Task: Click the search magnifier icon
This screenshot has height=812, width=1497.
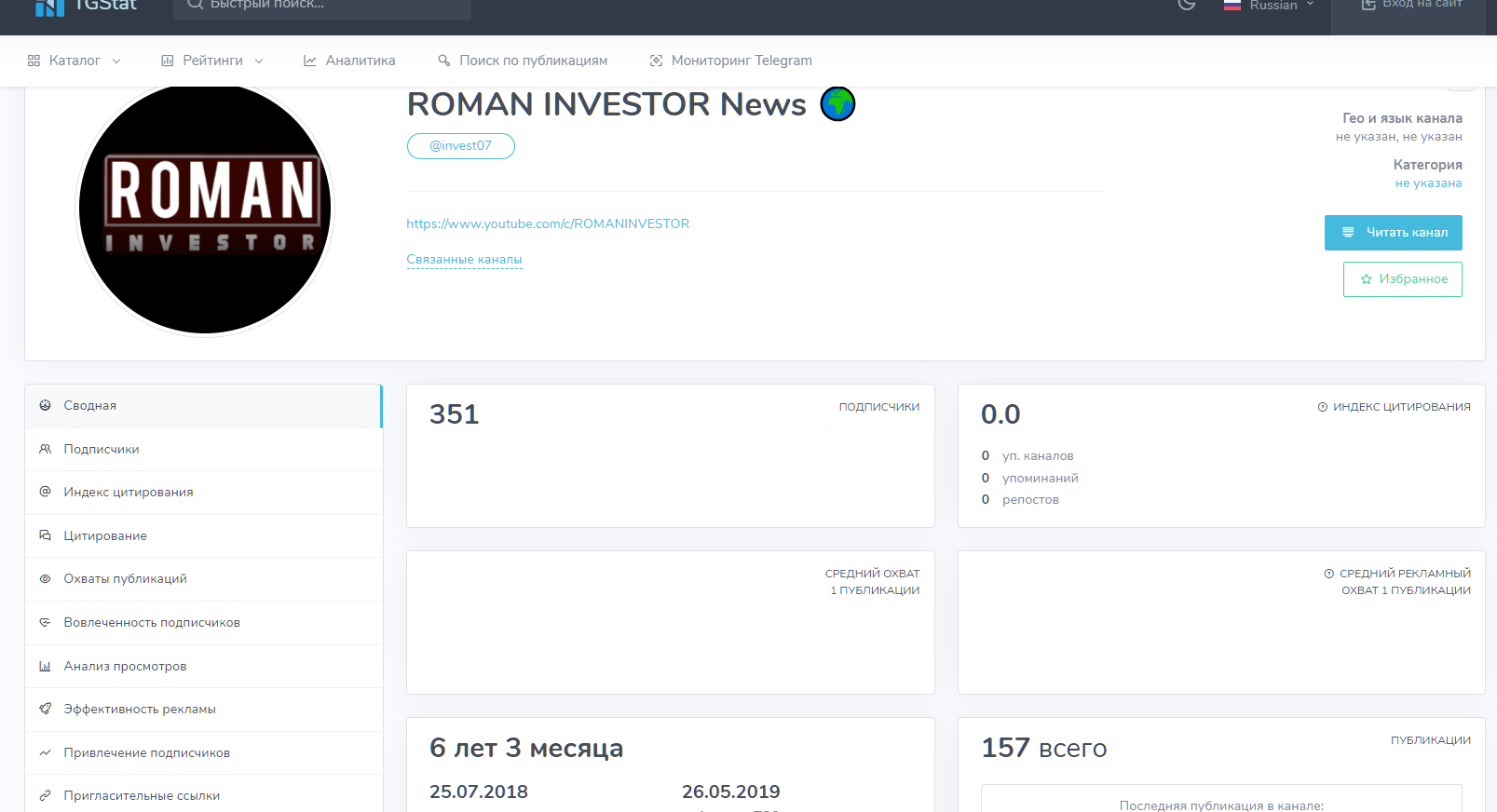Action: click(x=195, y=5)
